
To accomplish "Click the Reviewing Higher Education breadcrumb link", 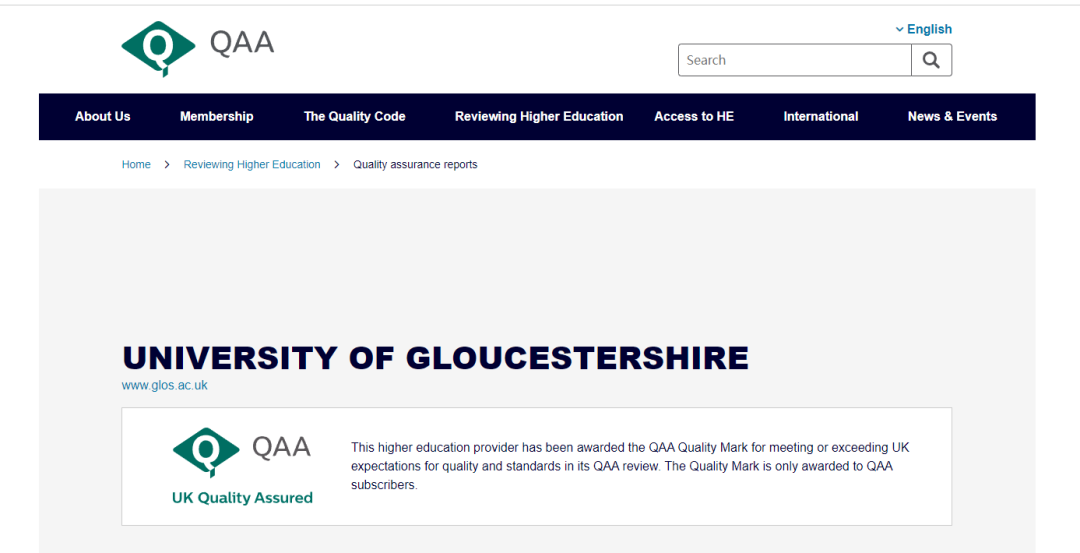I will 252,165.
